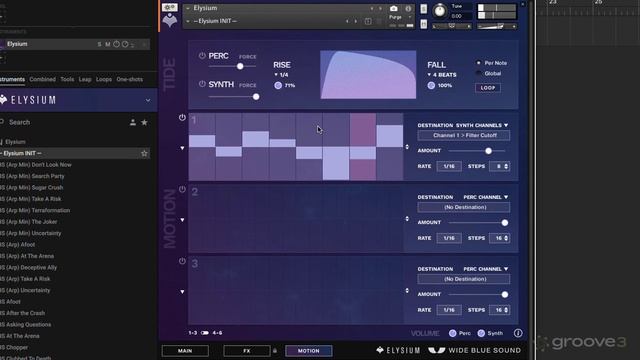Click the Mute M button in instrument header
640x360 pixels.
coord(424,24)
